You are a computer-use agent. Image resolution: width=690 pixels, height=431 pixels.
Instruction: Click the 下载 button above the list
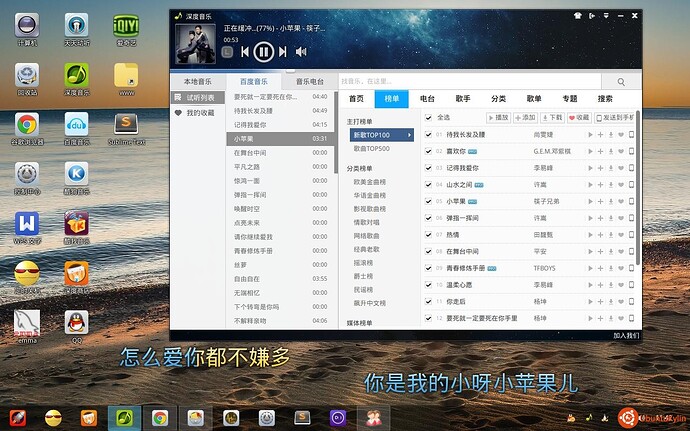coord(552,118)
